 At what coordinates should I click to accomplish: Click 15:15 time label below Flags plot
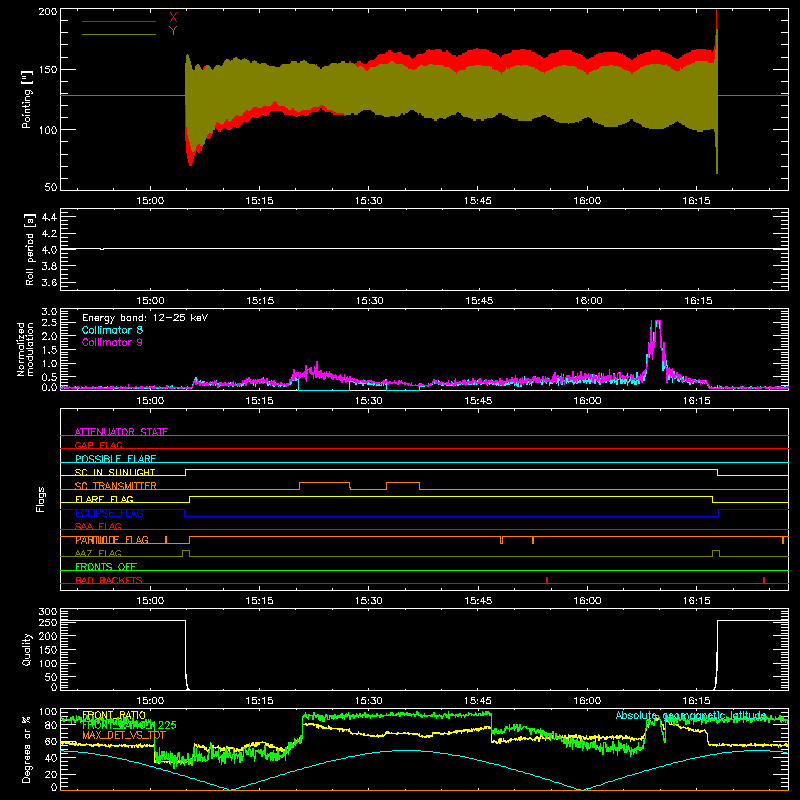(x=259, y=601)
